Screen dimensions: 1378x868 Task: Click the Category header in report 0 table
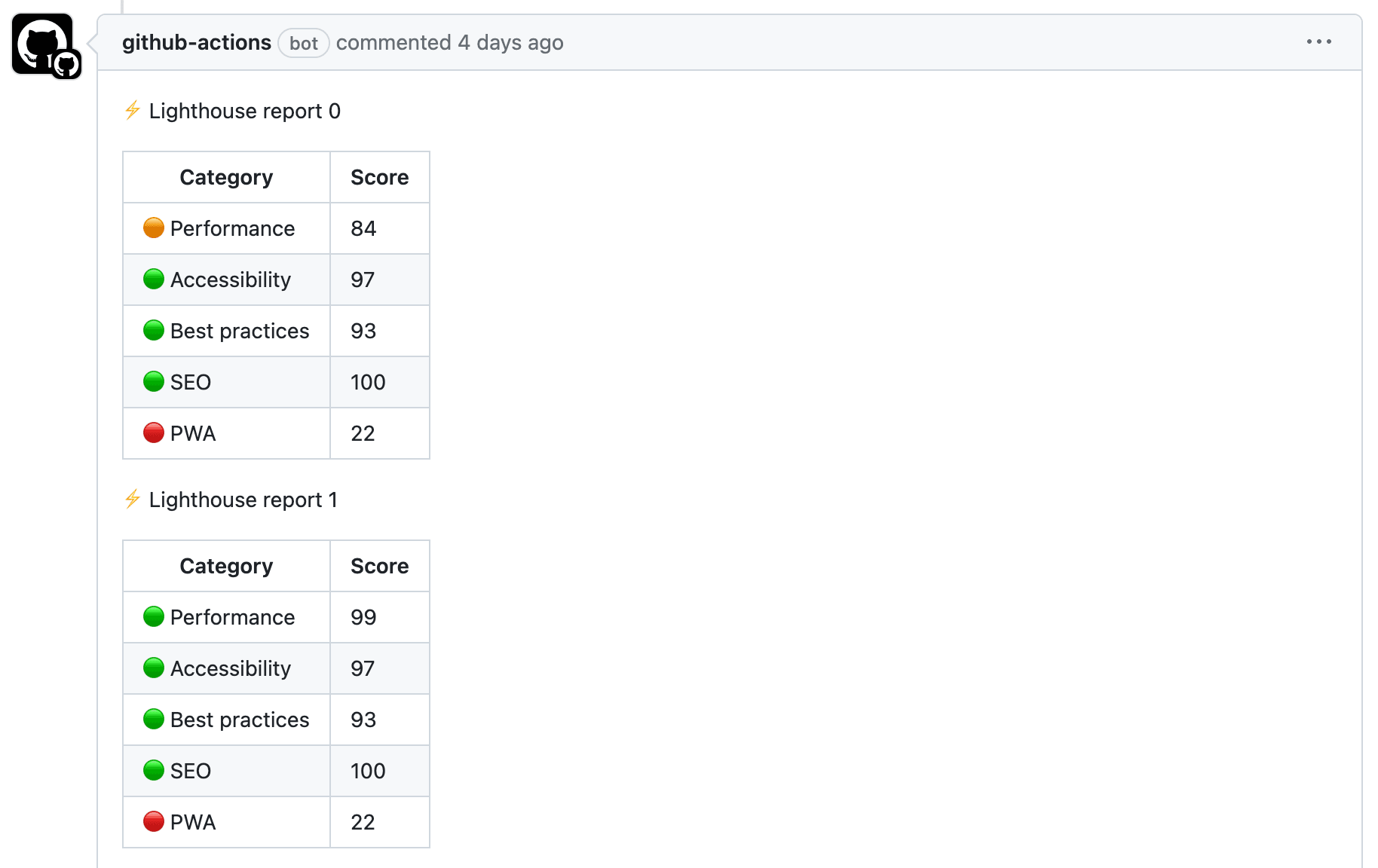(226, 177)
